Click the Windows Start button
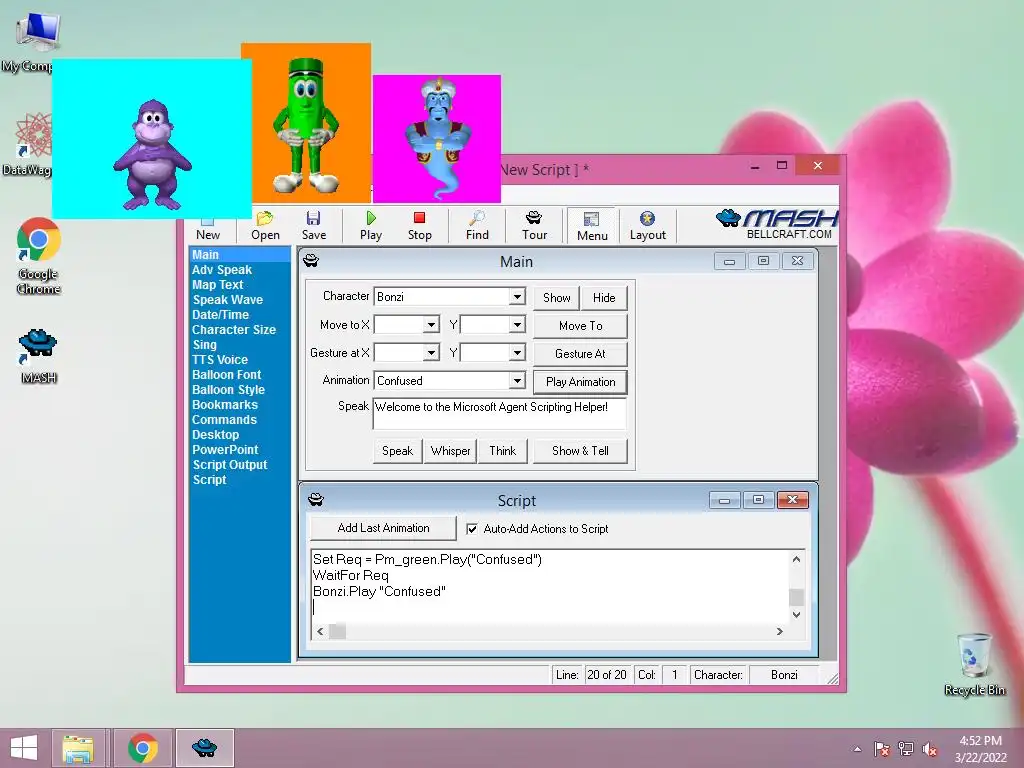This screenshot has height=768, width=1024. [x=24, y=748]
